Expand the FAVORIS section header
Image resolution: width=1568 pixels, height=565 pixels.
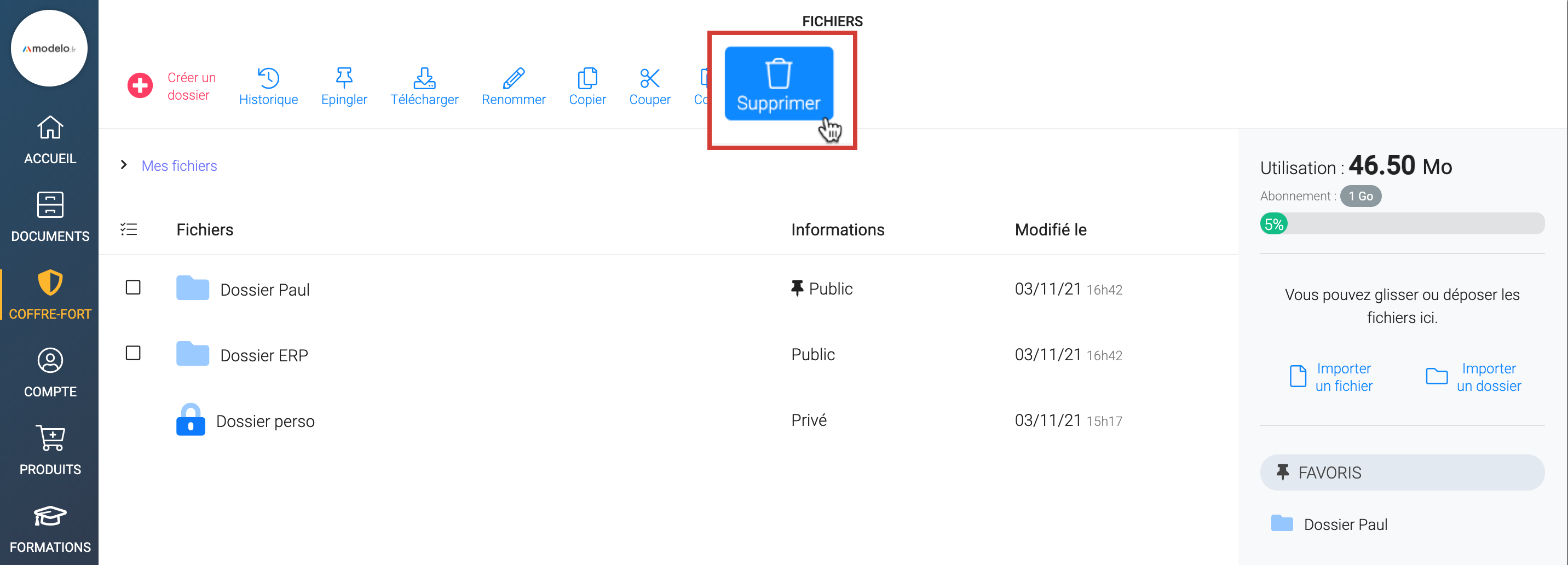coord(1401,472)
